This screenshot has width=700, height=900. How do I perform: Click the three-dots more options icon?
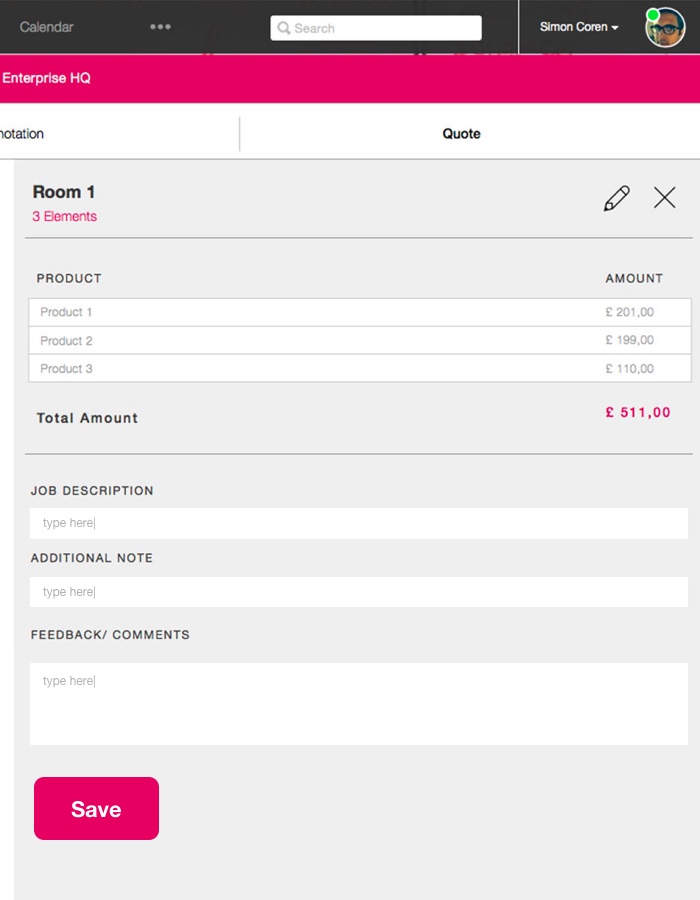(x=160, y=27)
